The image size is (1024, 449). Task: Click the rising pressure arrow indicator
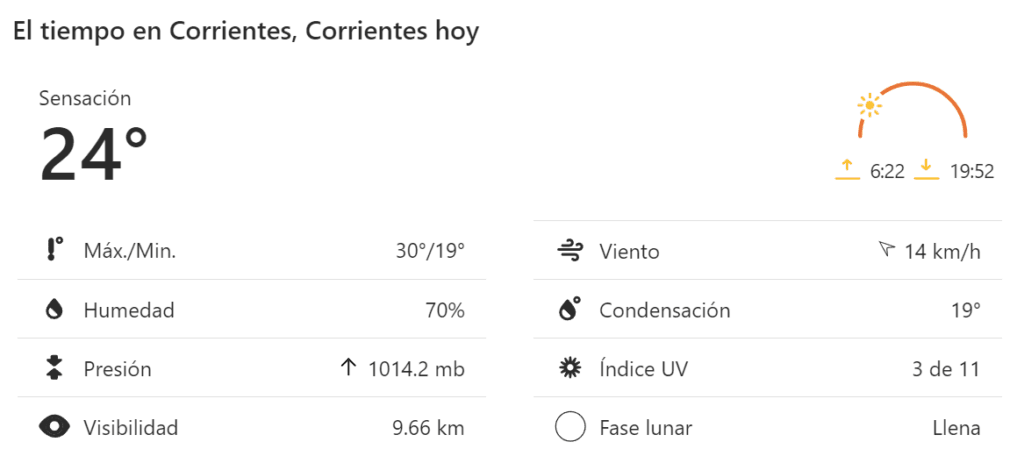click(x=348, y=369)
